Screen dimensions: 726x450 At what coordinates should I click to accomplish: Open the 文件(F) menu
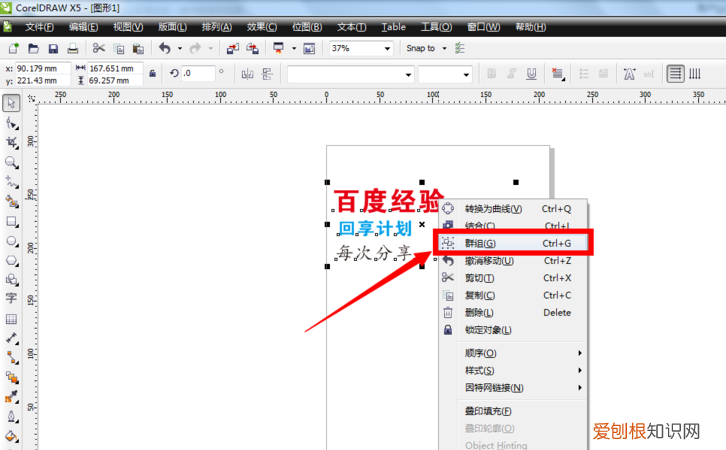[x=39, y=27]
